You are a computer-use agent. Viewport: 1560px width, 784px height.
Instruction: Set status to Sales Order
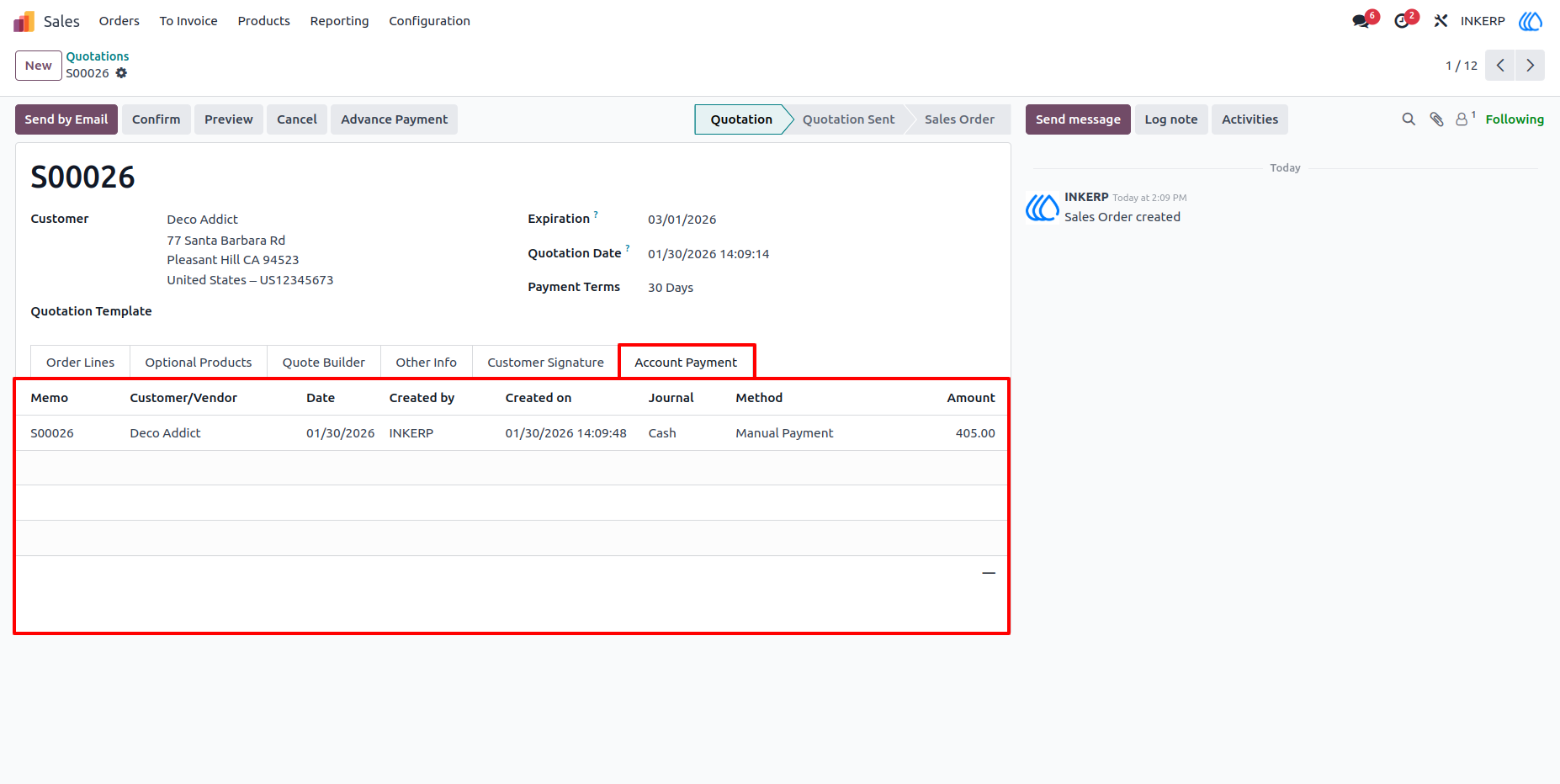[959, 119]
